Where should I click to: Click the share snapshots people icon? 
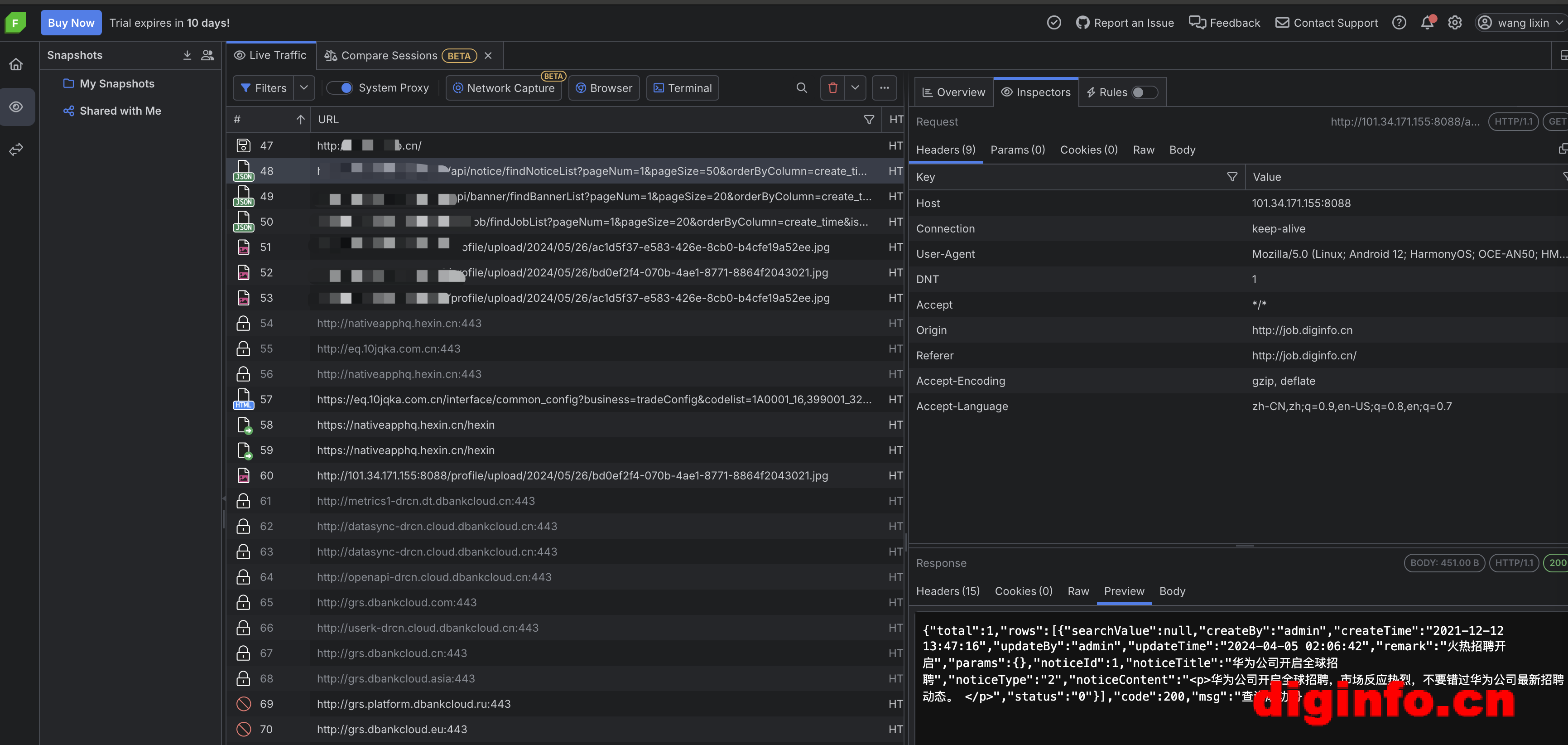tap(207, 55)
